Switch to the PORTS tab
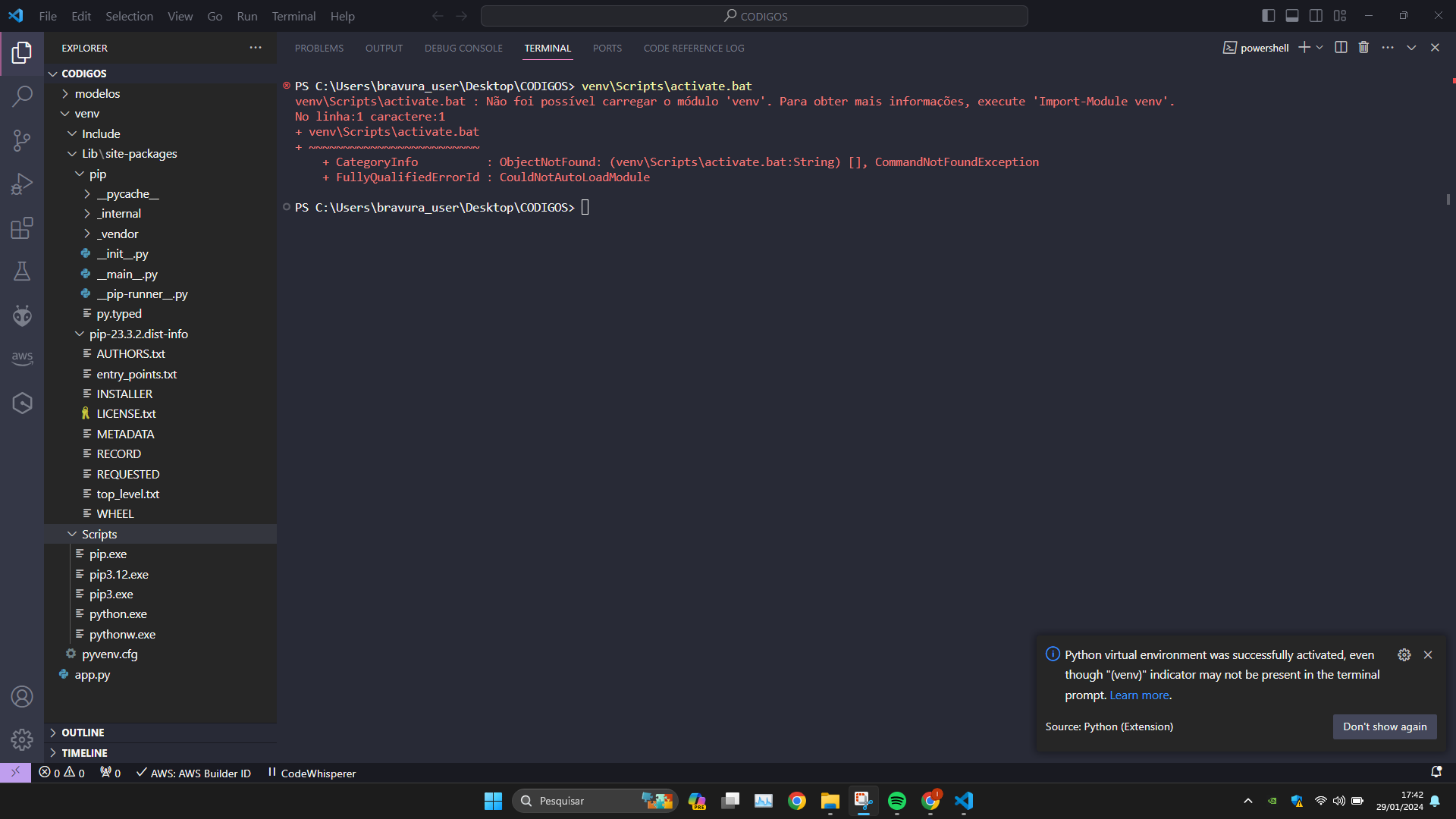 [607, 48]
